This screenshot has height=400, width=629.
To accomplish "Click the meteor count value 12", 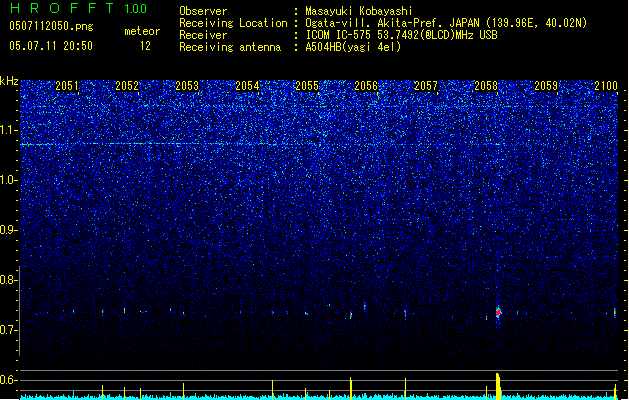I will pos(145,46).
